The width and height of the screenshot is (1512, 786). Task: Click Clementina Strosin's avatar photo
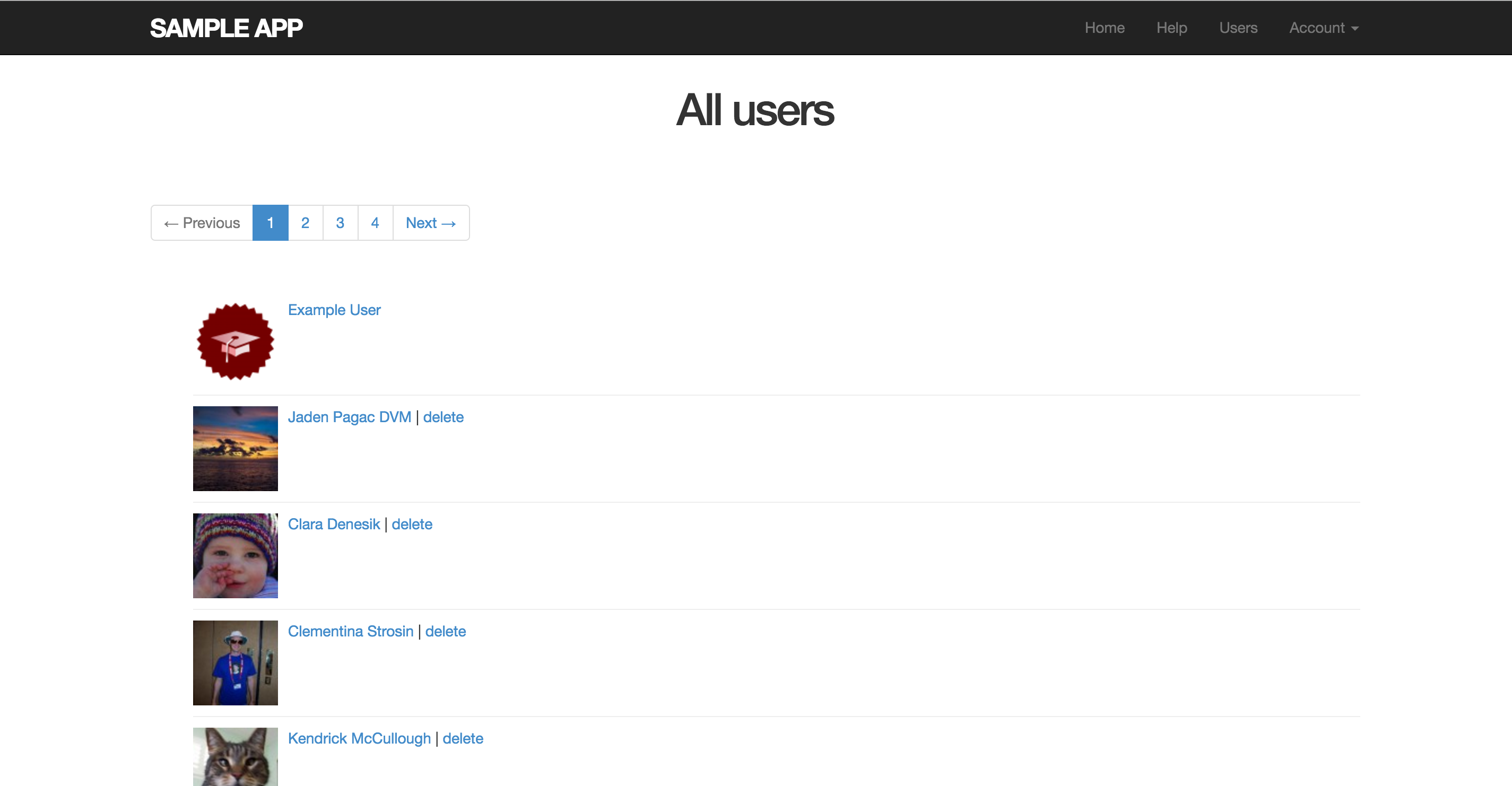(236, 663)
